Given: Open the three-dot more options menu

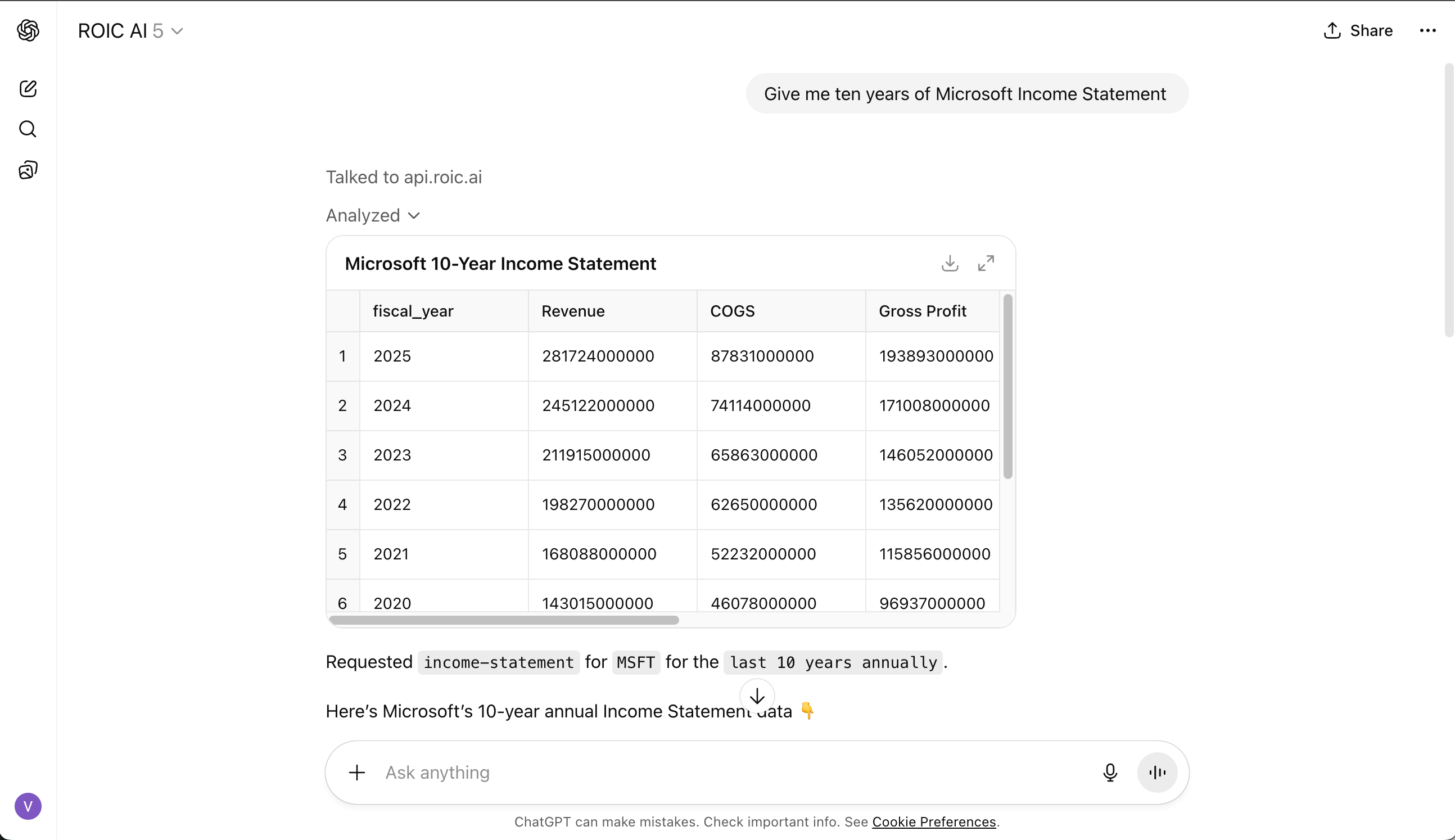Looking at the screenshot, I should pyautogui.click(x=1427, y=30).
